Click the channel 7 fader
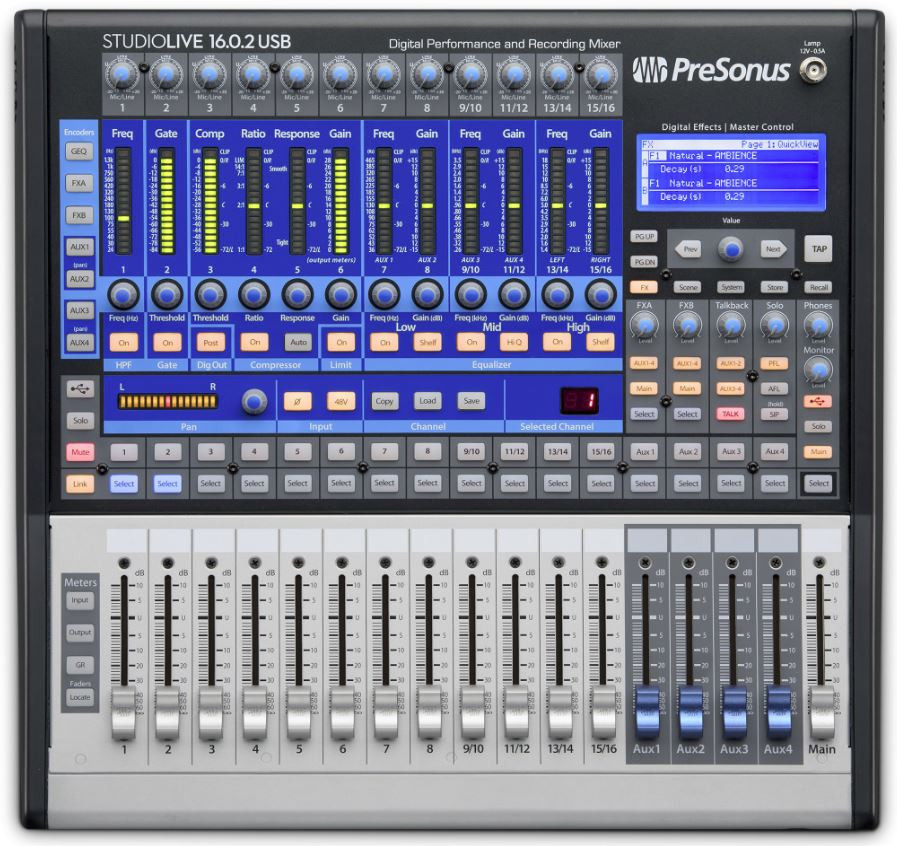 click(x=386, y=713)
